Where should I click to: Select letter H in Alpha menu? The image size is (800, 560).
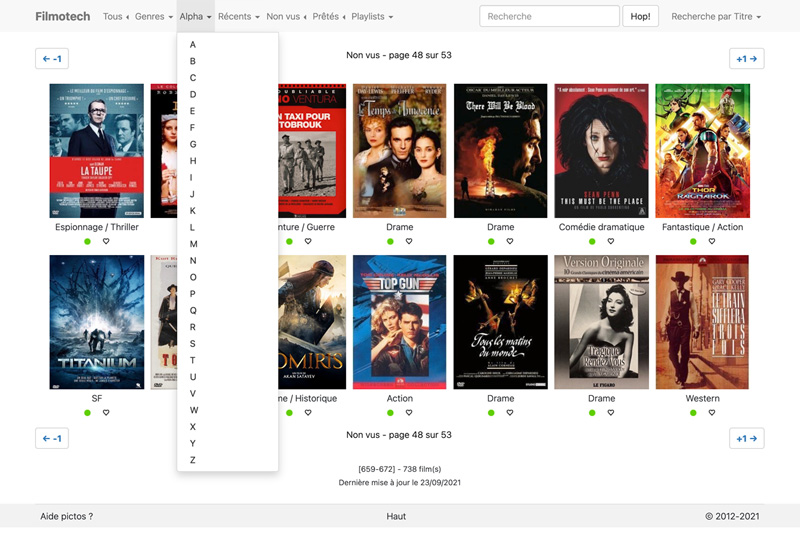click(228, 161)
